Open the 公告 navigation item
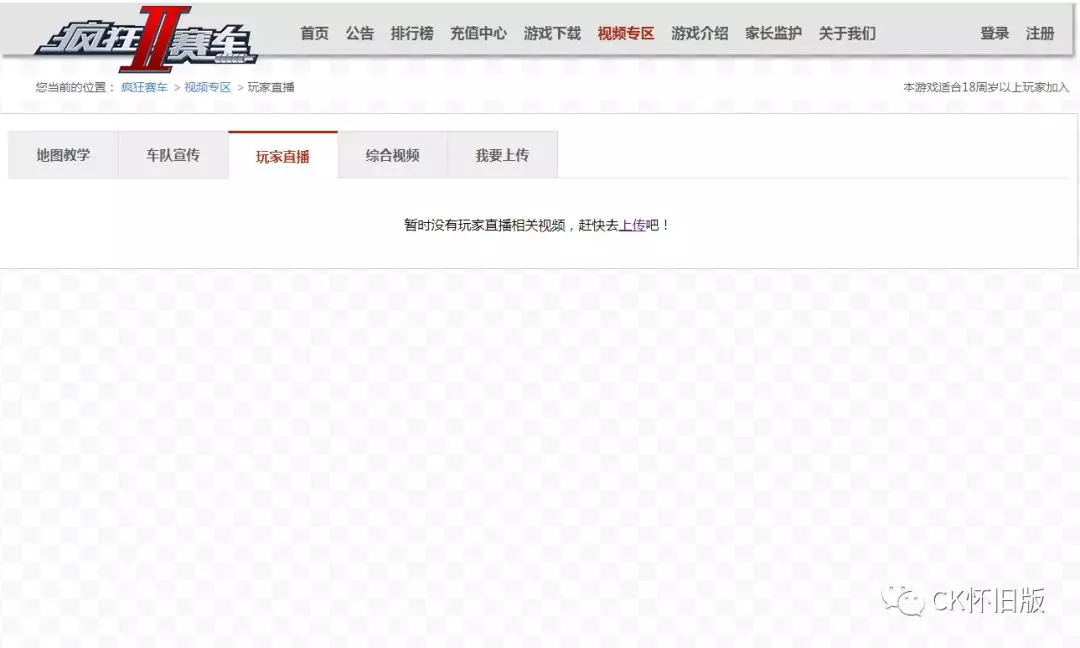The height and width of the screenshot is (648, 1080). click(x=360, y=33)
